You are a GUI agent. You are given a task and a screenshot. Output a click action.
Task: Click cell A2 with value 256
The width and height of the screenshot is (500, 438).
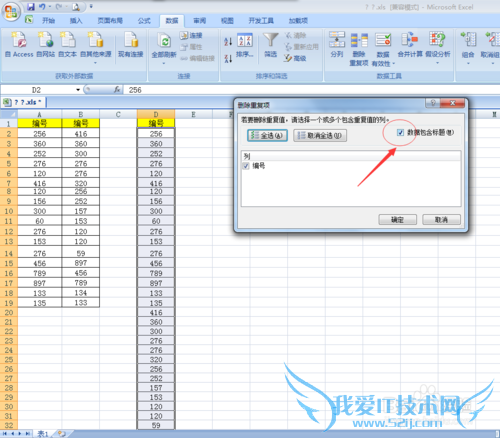pos(39,134)
